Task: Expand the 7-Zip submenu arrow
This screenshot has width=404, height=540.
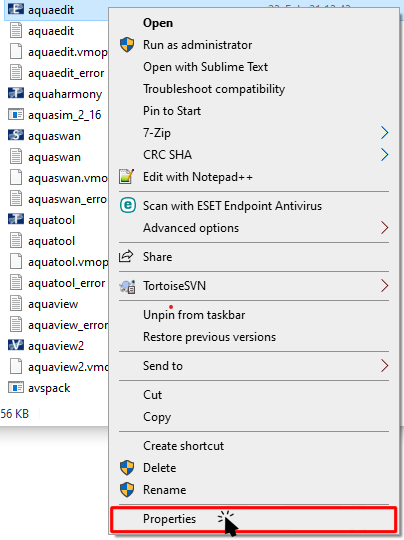Action: [384, 133]
